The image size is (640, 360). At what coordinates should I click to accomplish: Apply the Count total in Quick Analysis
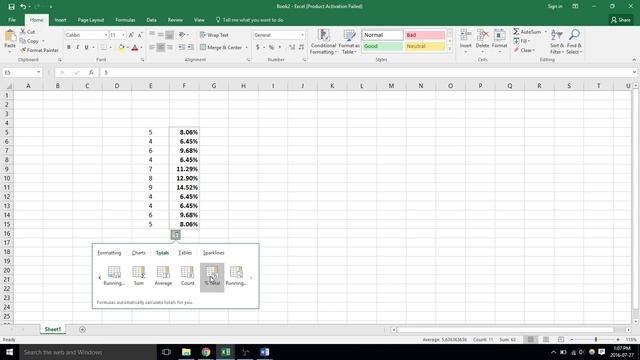click(x=187, y=276)
